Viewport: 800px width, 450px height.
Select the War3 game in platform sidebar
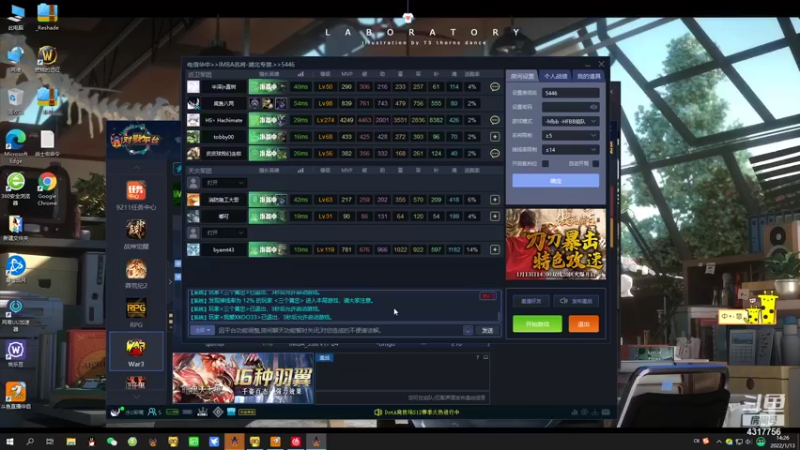click(136, 352)
